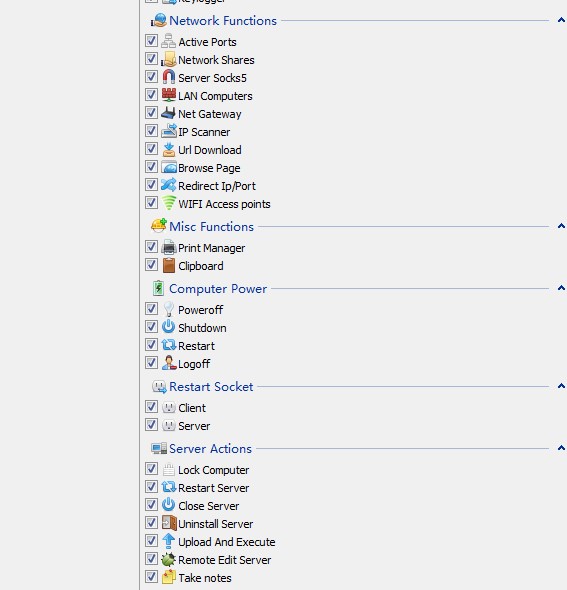Click the Print Manager printer icon

point(168,247)
